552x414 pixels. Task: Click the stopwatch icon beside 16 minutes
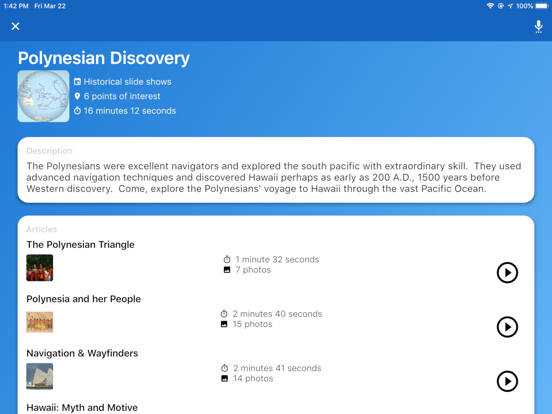point(77,111)
